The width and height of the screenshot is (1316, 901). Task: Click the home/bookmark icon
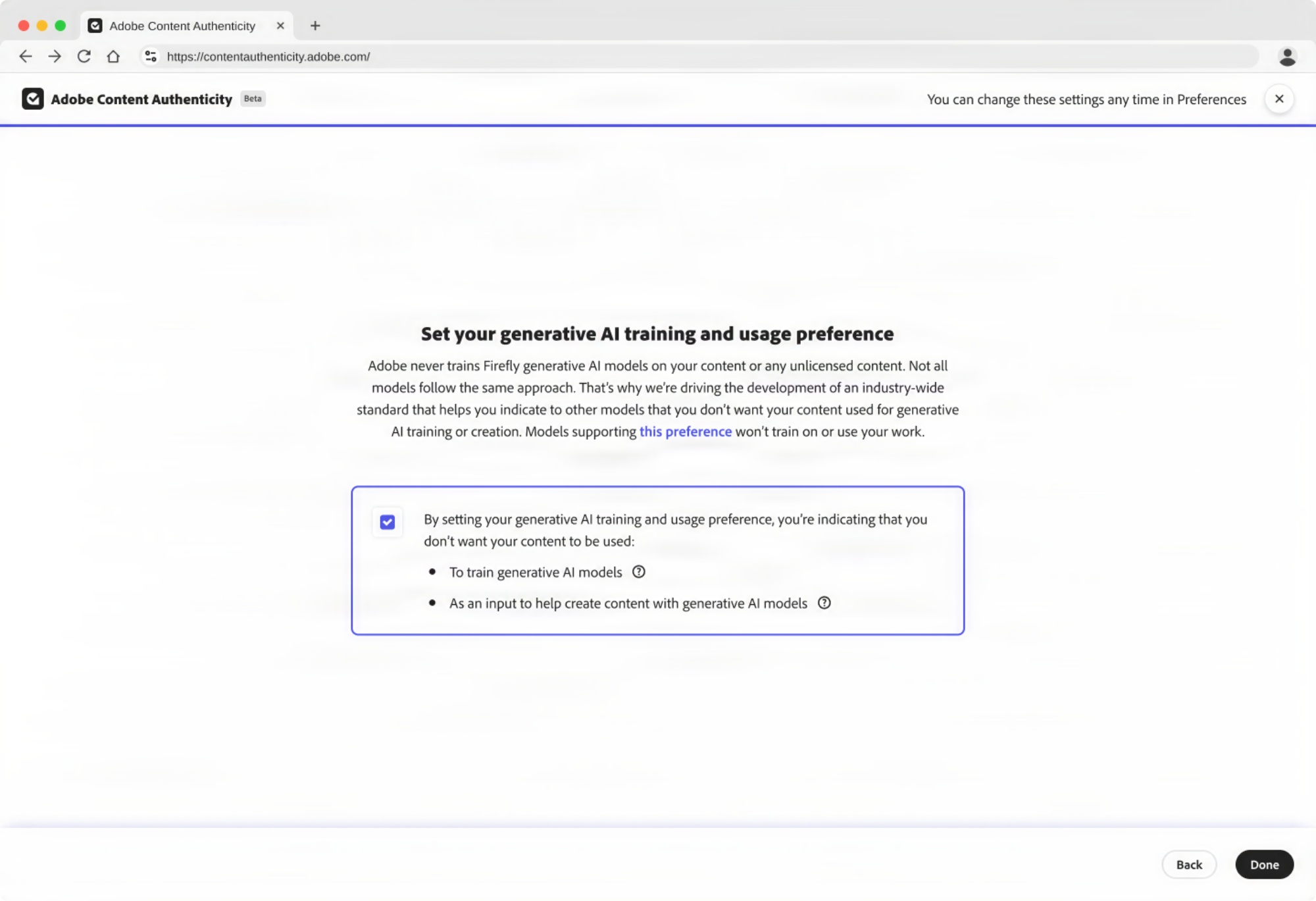pos(113,57)
